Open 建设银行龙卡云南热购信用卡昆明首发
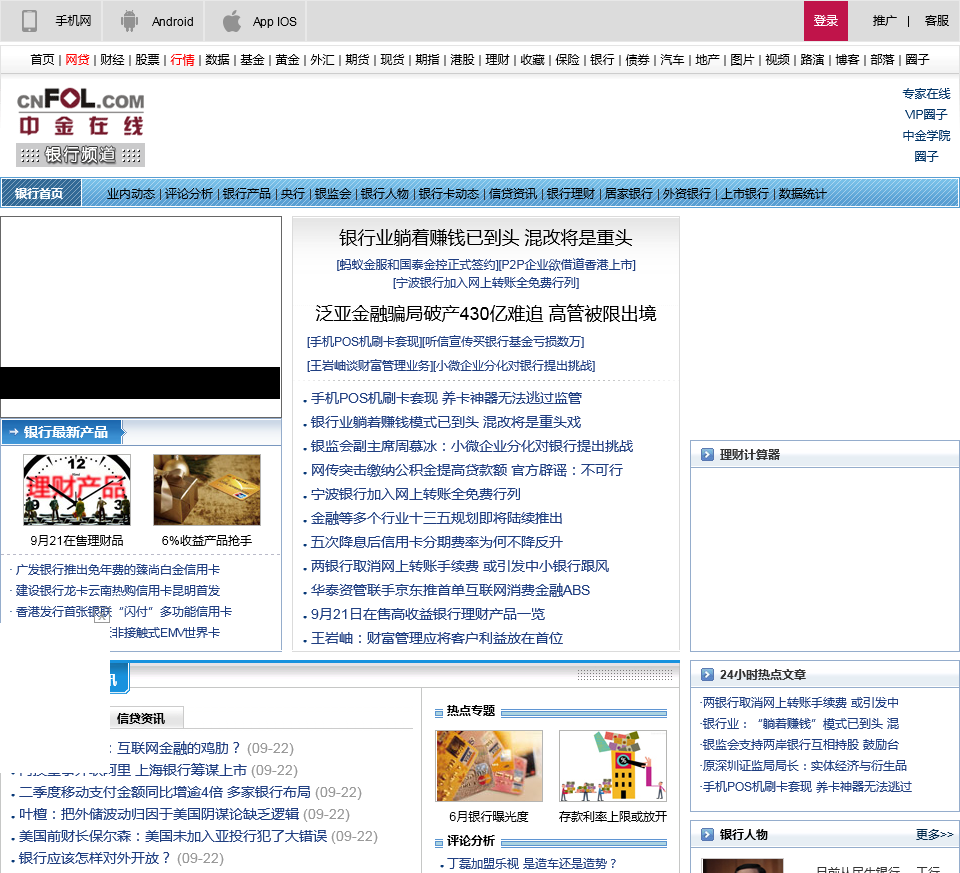The height and width of the screenshot is (873, 960). click(x=118, y=590)
